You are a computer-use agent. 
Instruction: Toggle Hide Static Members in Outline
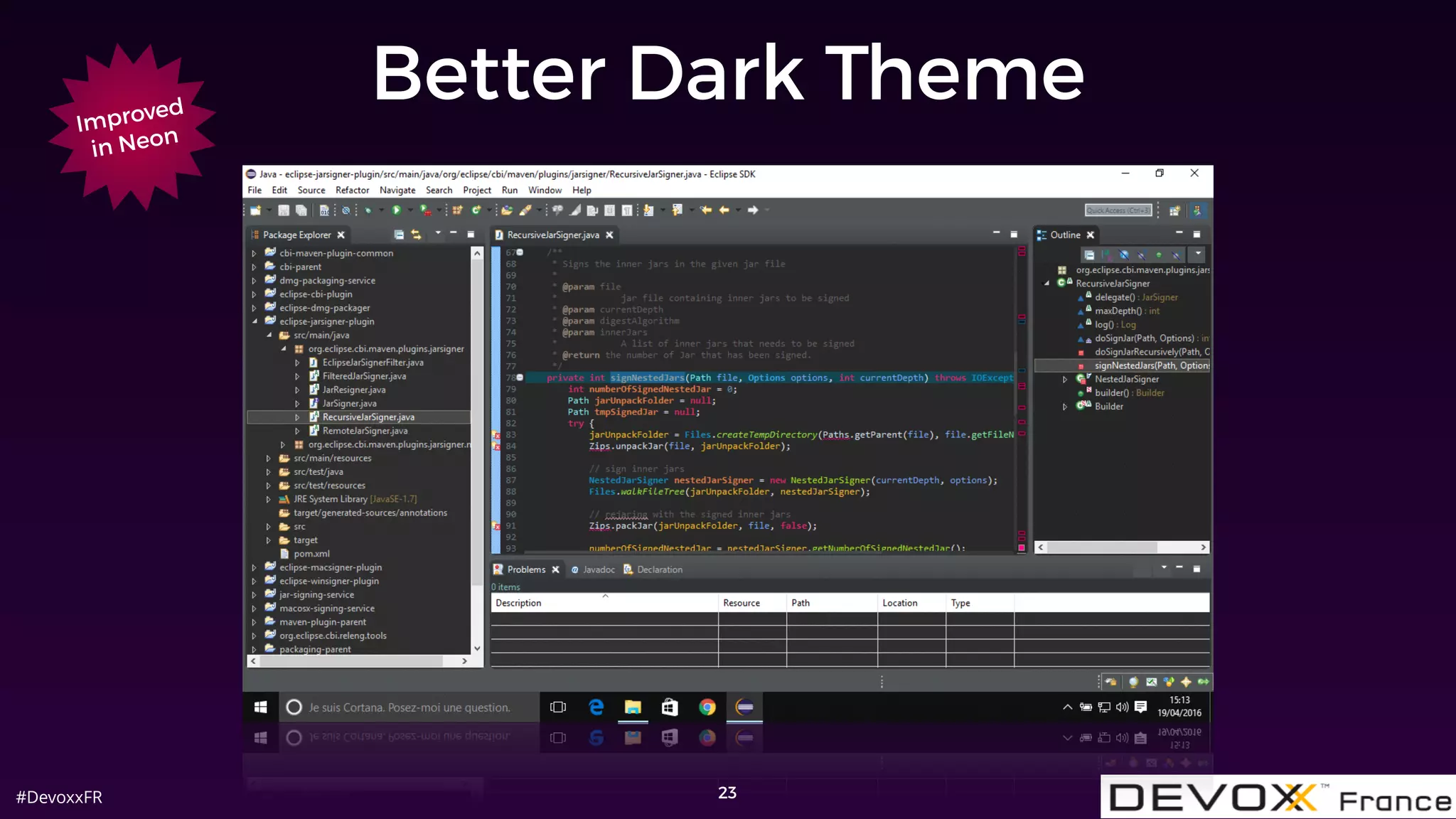click(x=1141, y=255)
